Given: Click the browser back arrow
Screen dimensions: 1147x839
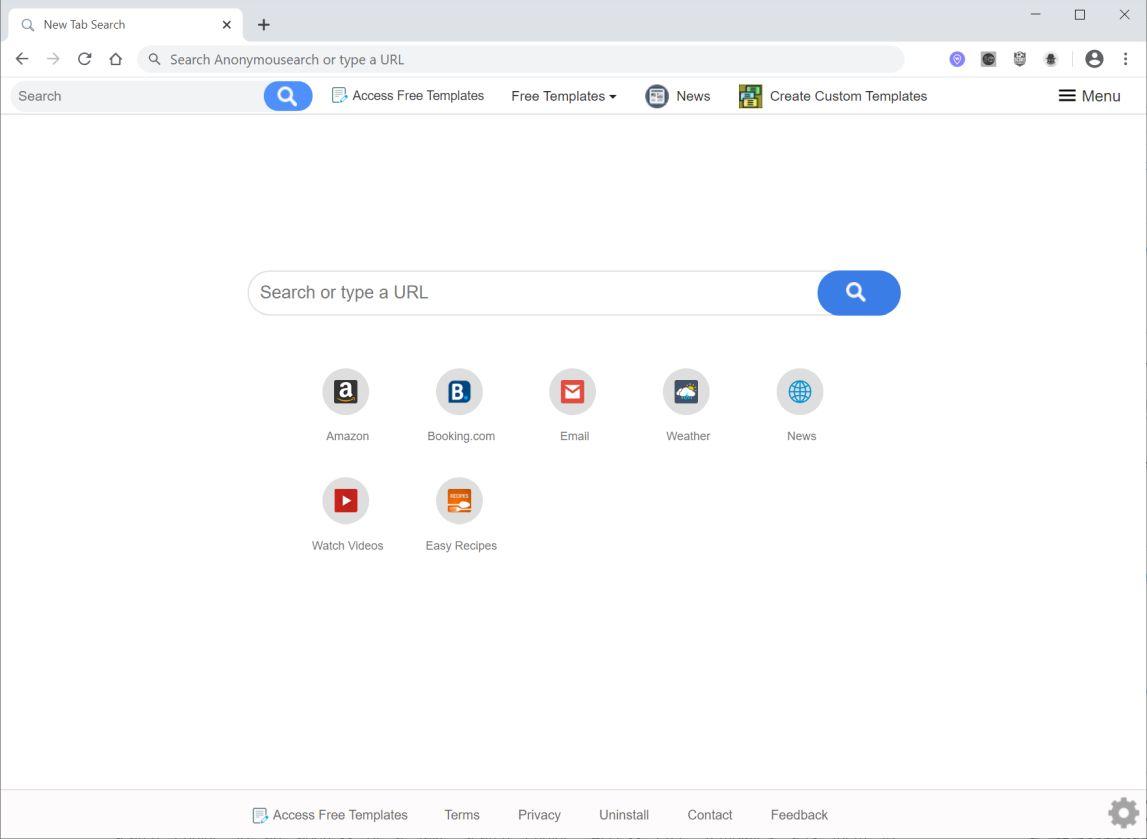Looking at the screenshot, I should [x=22, y=59].
